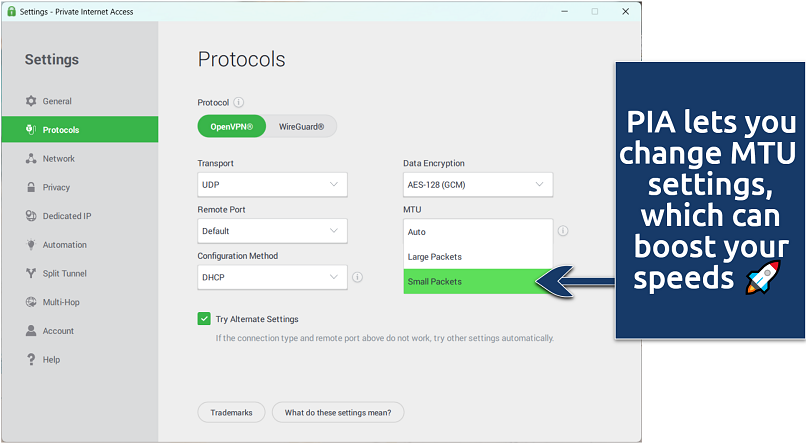Choose Auto in the MTU list
The image size is (806, 444).
[478, 232]
